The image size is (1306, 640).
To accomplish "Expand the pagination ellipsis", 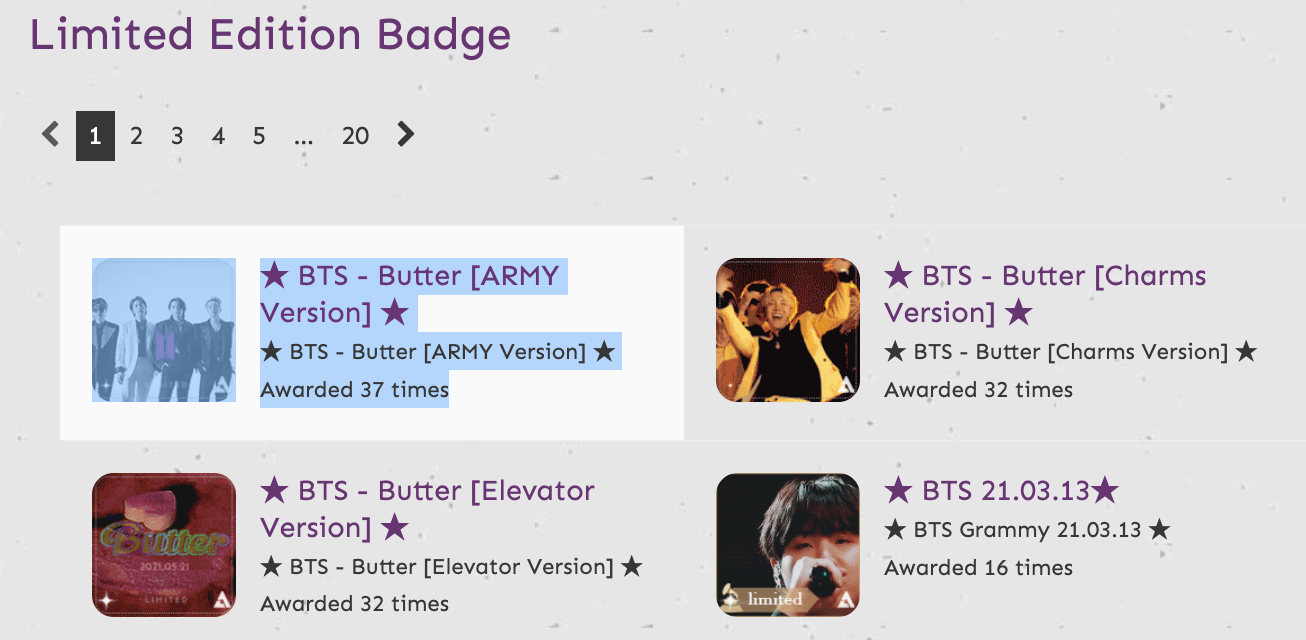I will click(x=304, y=136).
